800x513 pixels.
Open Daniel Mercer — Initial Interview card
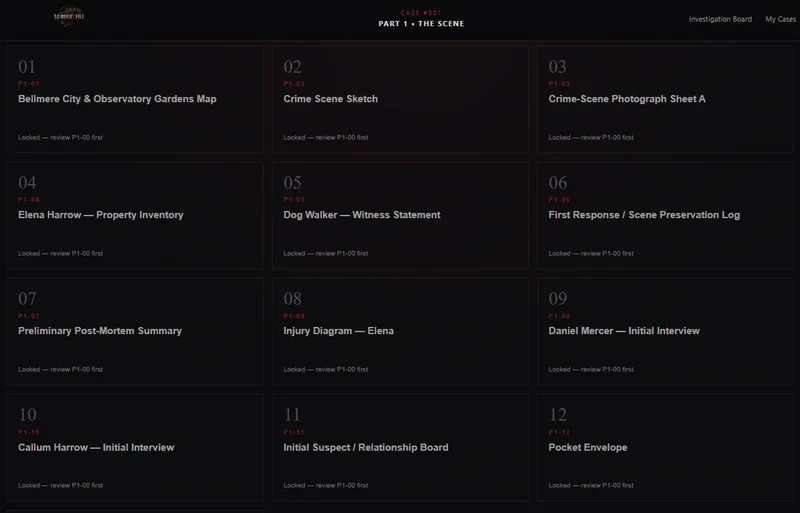665,332
